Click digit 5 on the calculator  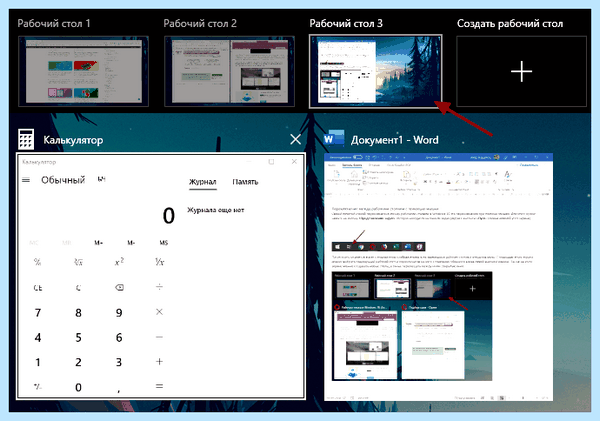[78, 338]
